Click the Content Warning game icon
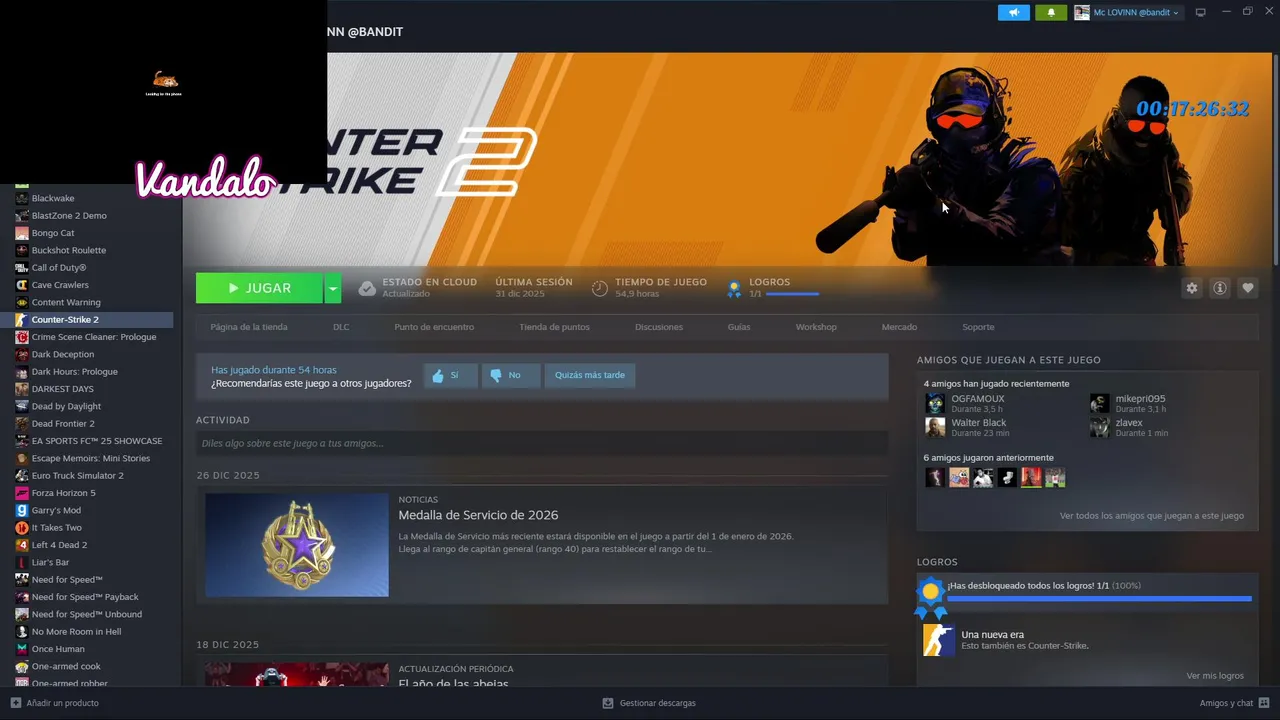 tap(22, 302)
